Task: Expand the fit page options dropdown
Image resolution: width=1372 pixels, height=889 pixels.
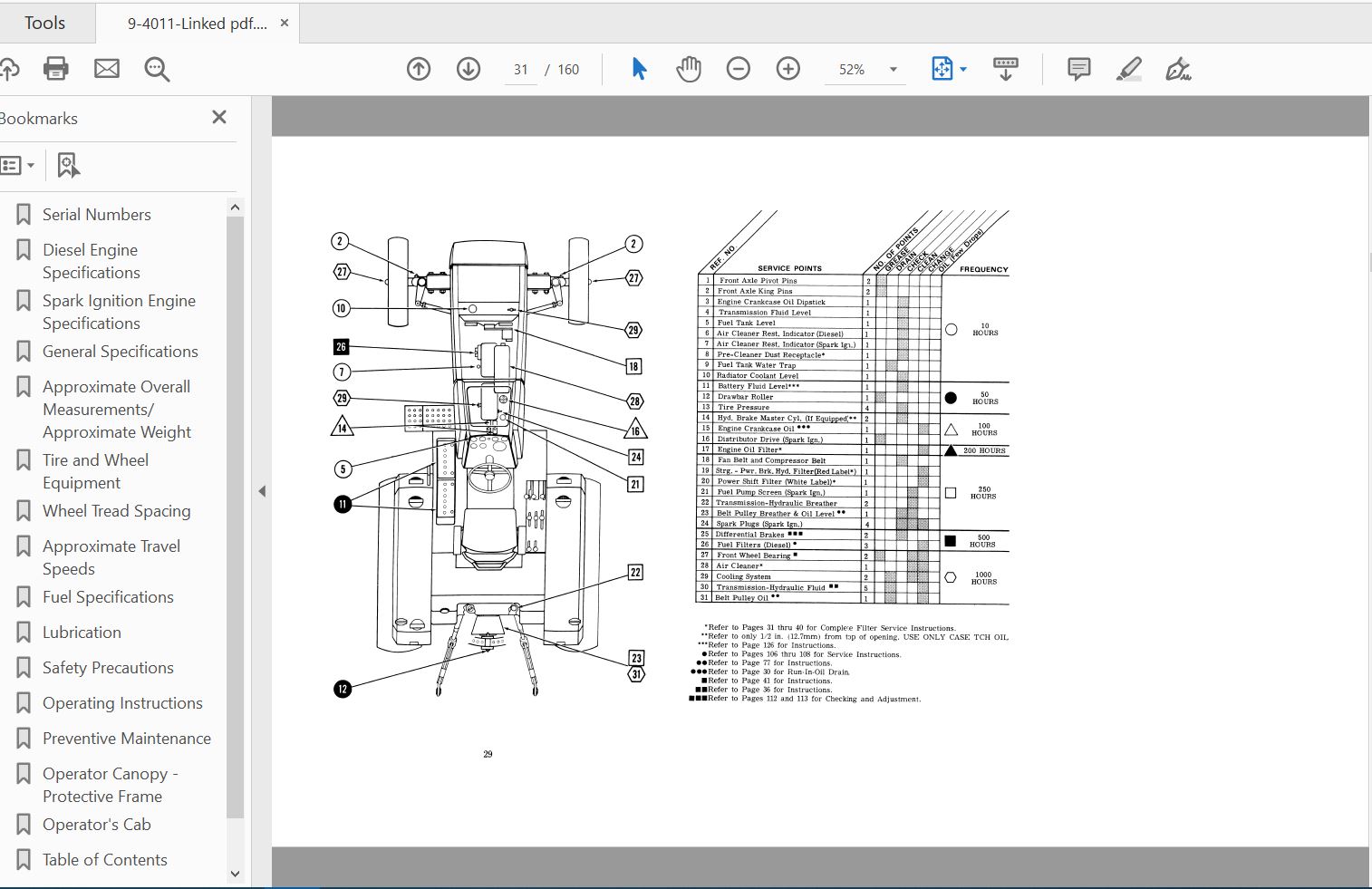Action: pos(963,70)
